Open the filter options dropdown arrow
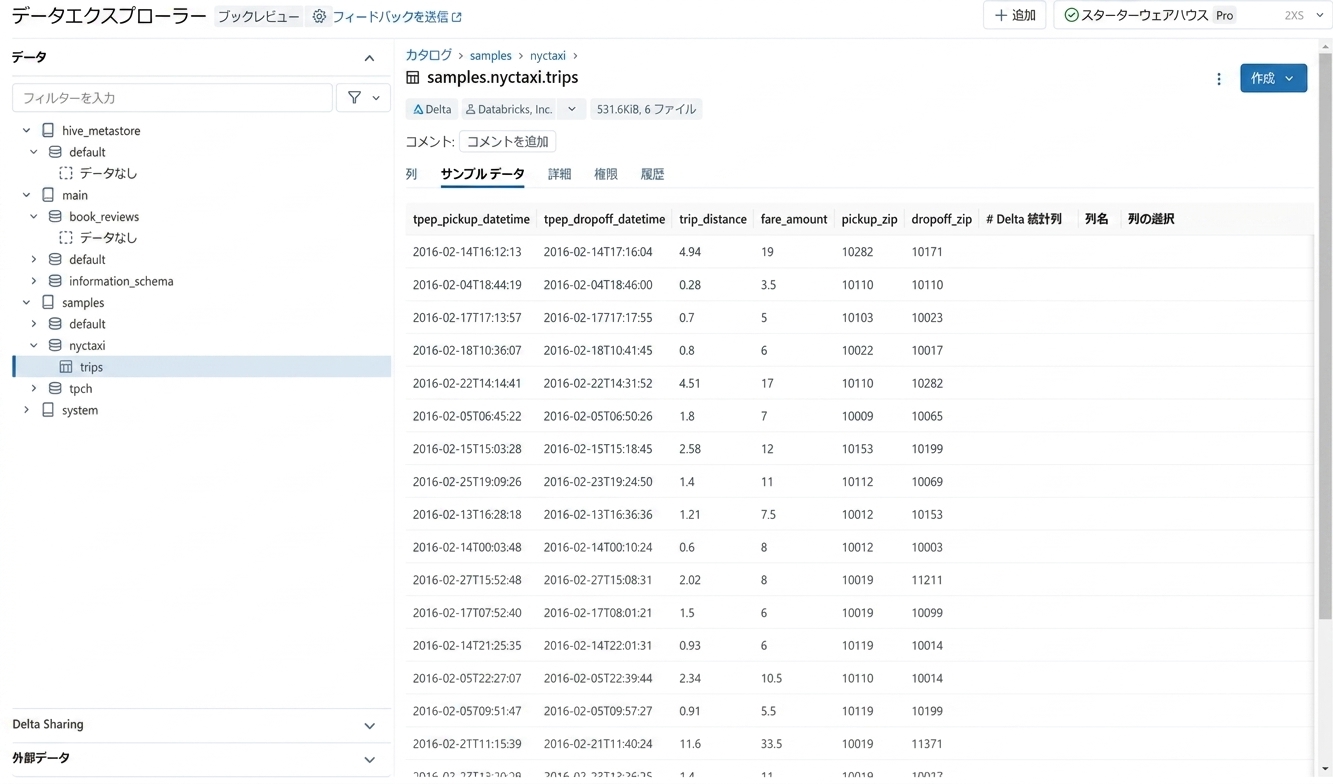1333x784 pixels. pos(376,98)
